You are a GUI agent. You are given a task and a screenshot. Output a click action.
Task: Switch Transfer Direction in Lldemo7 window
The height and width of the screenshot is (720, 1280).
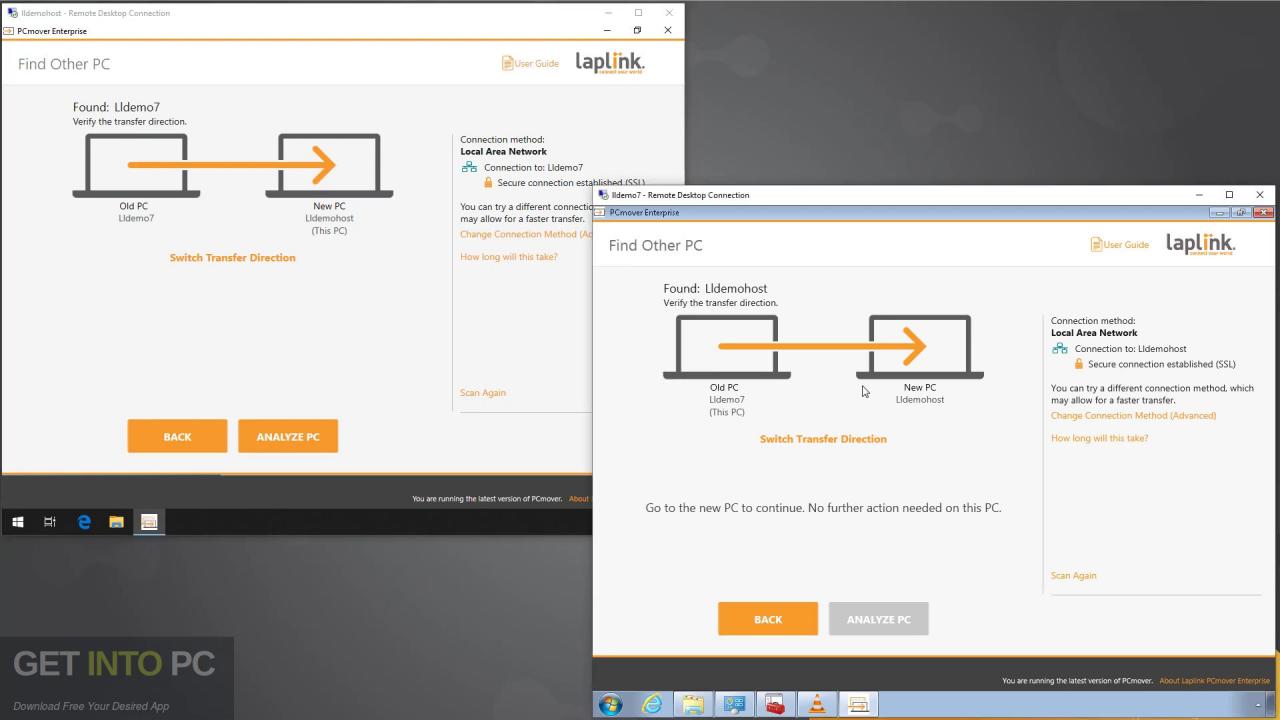[823, 439]
